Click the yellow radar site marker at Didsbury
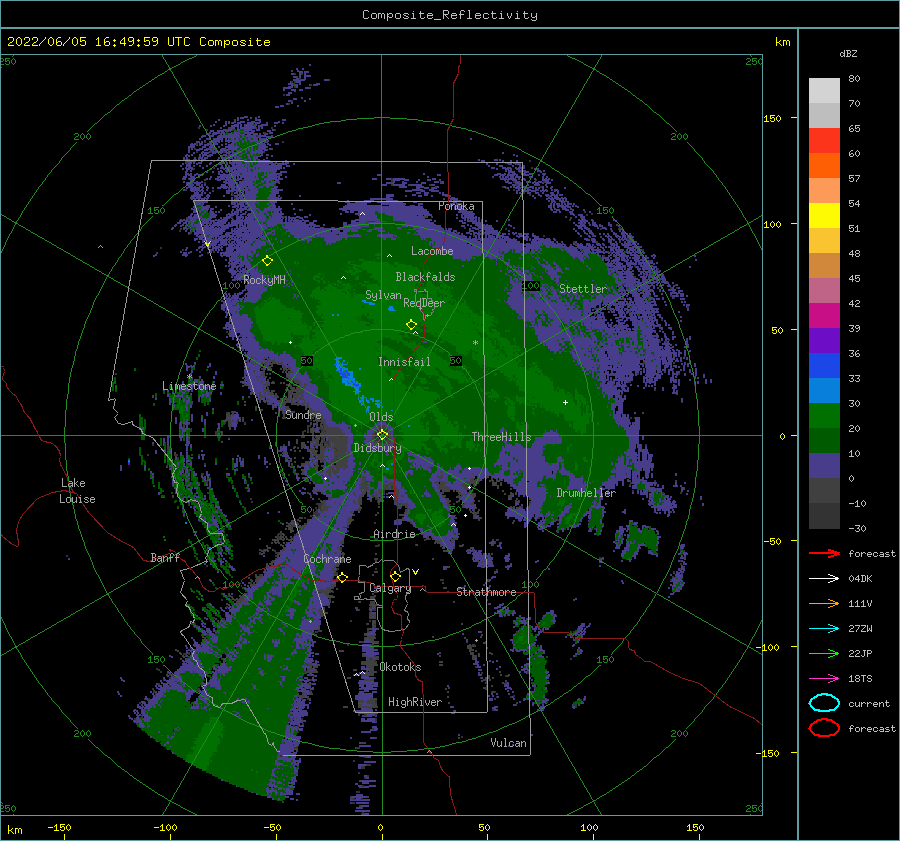The height and width of the screenshot is (841, 900). [382, 435]
